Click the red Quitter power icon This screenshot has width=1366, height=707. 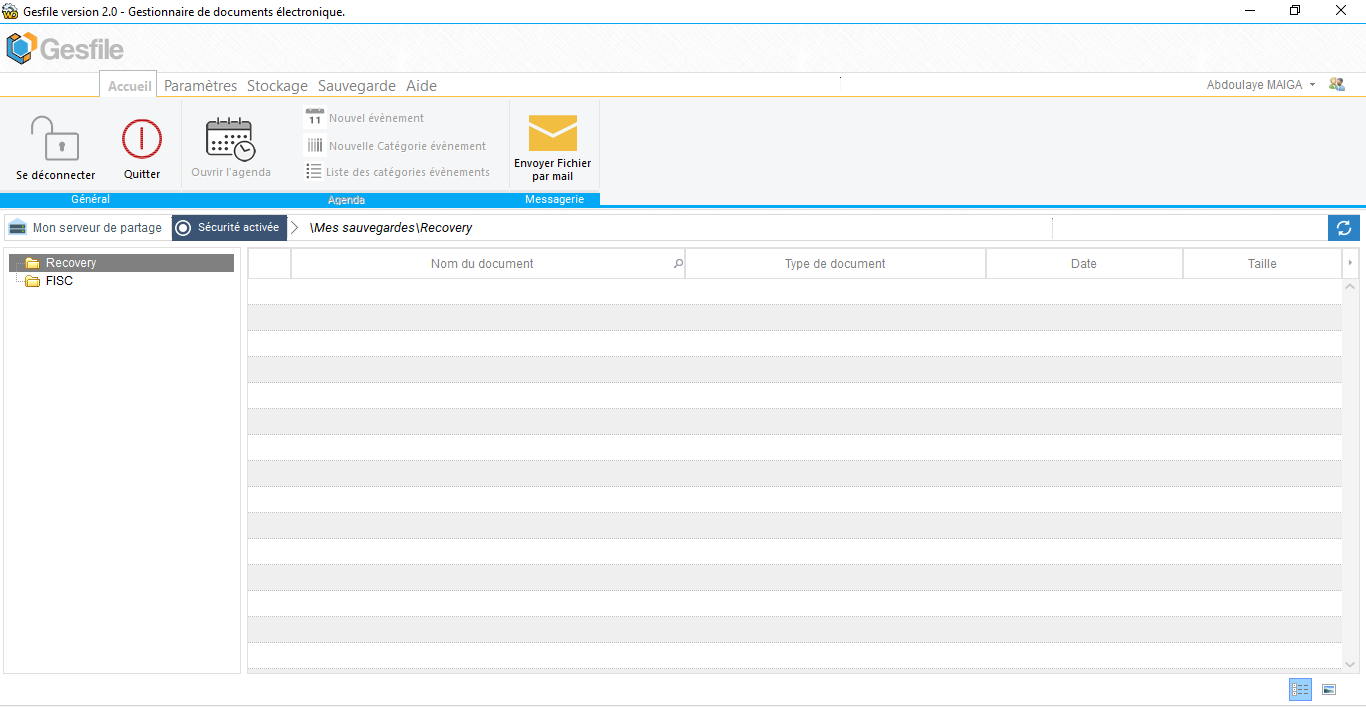coord(142,139)
